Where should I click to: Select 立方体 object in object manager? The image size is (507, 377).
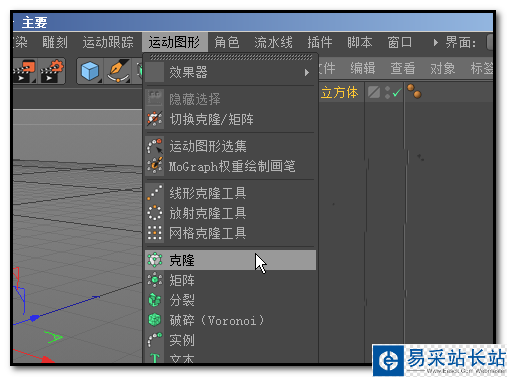(339, 92)
